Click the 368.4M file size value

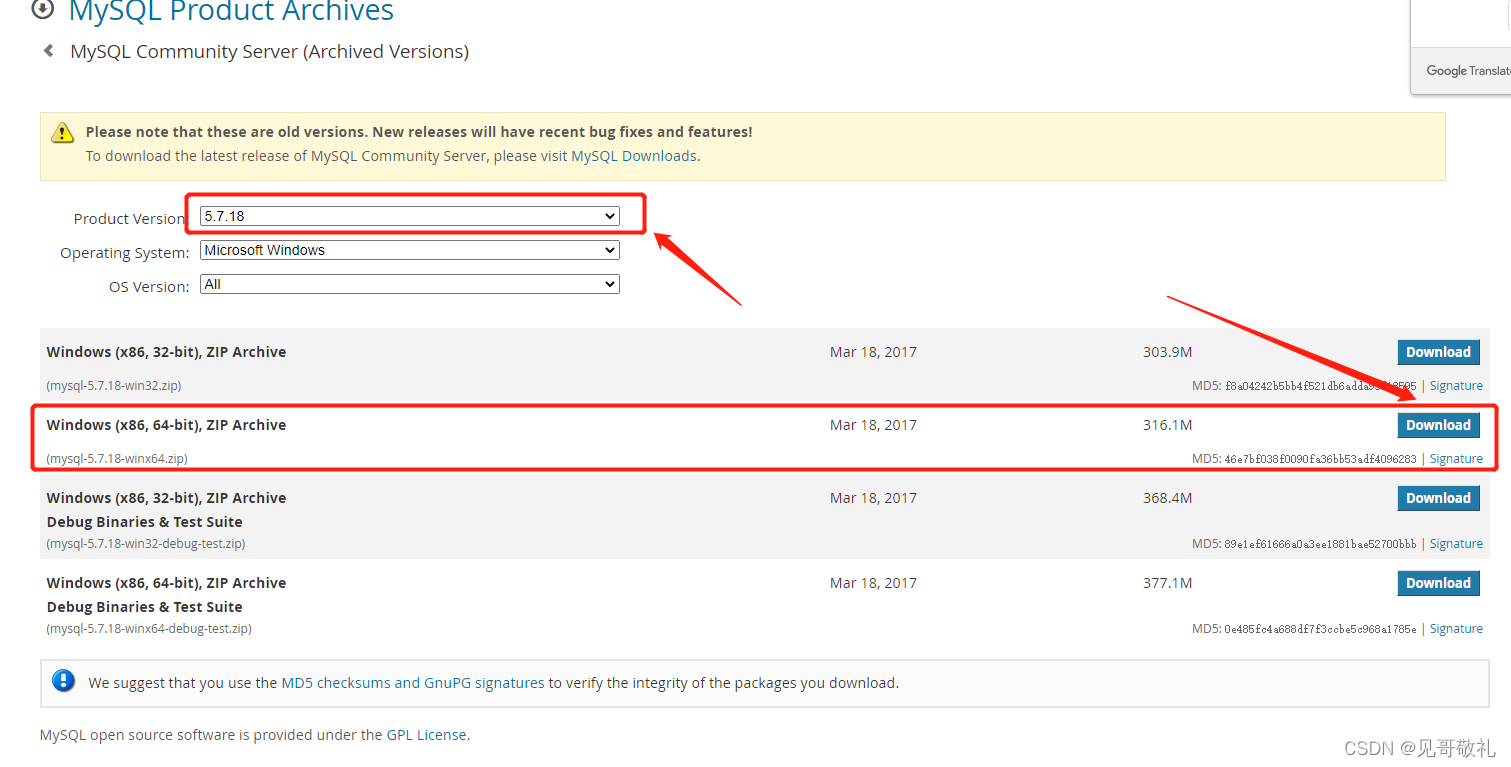[x=1168, y=498]
